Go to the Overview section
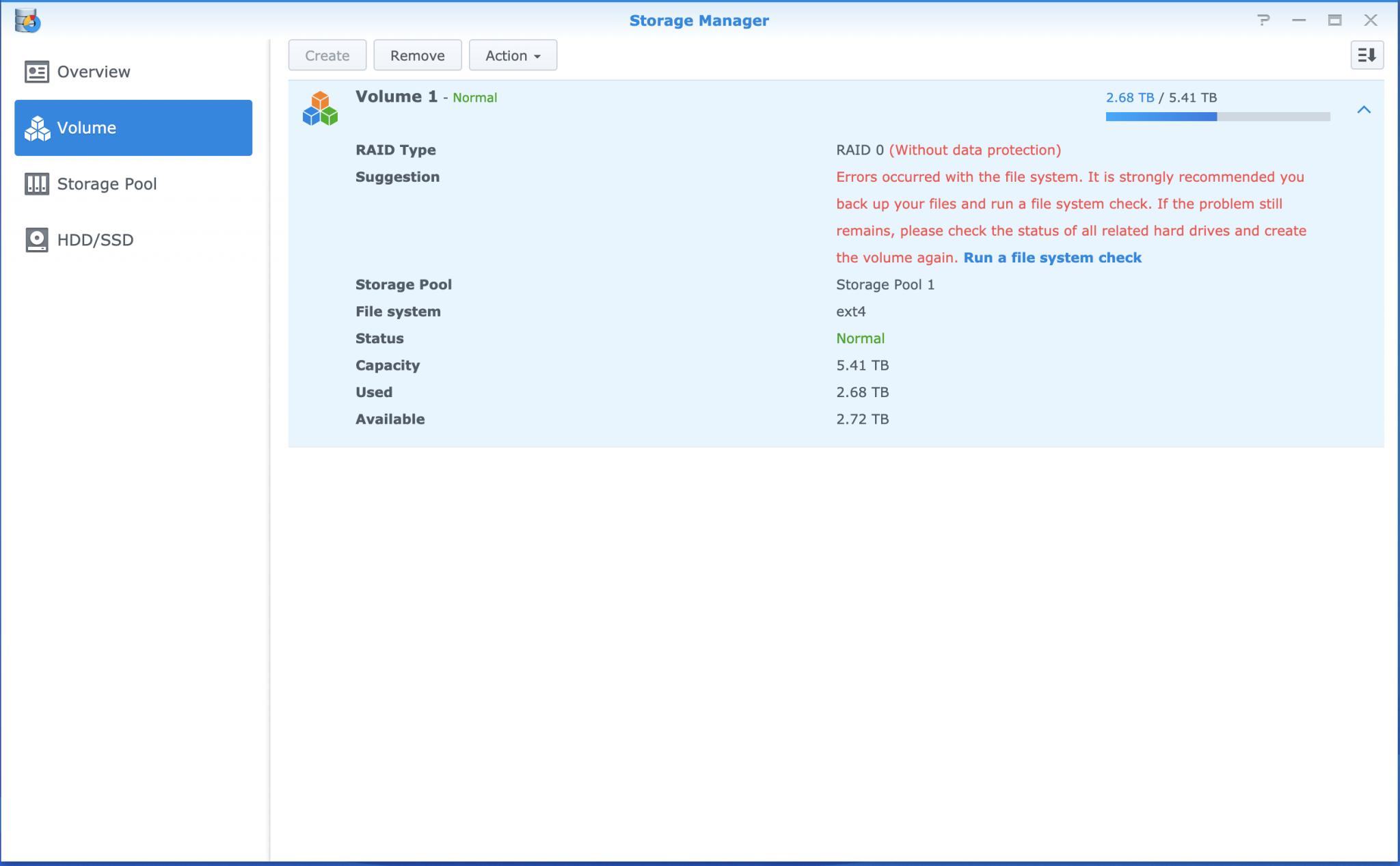This screenshot has width=1400, height=866. (x=133, y=72)
